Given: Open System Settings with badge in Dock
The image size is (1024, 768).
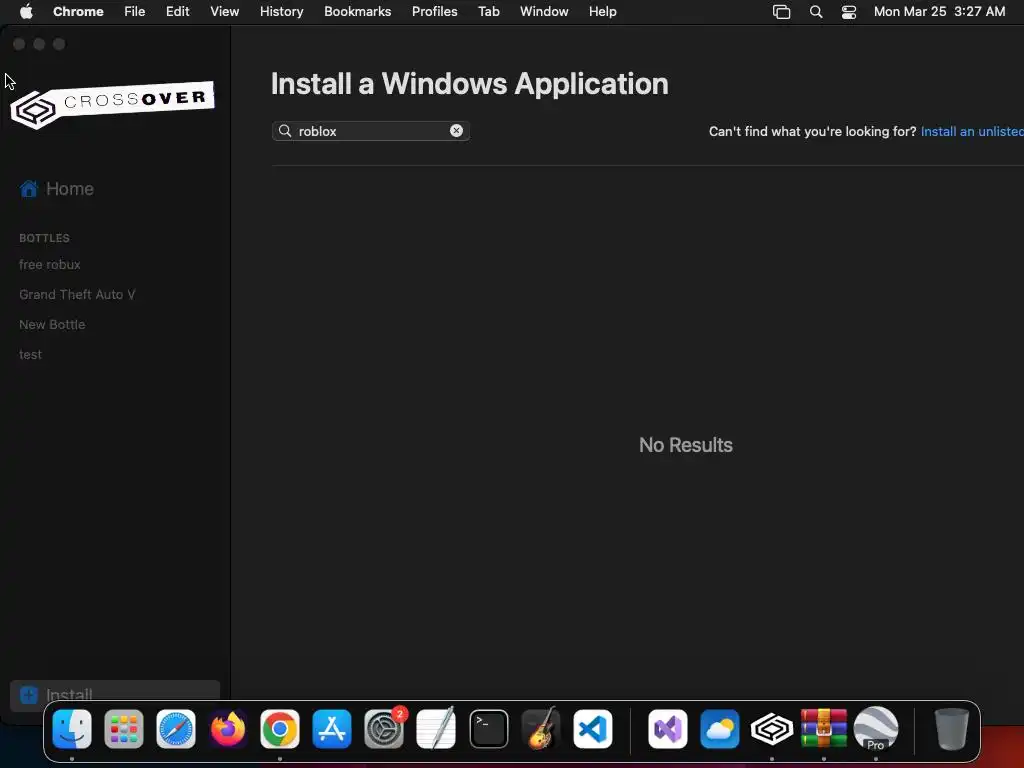Looking at the screenshot, I should tap(384, 729).
